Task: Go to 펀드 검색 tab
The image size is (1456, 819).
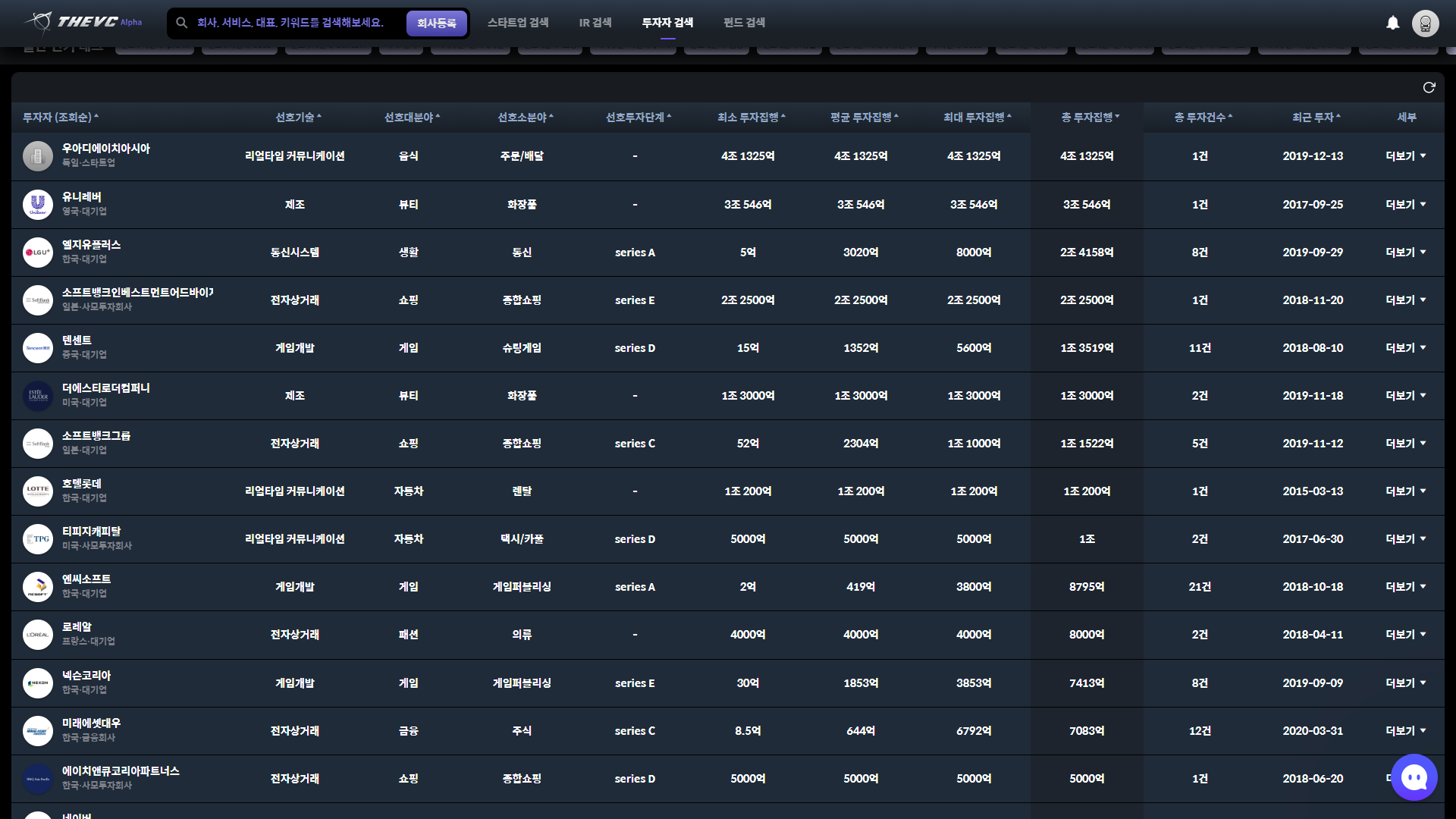Action: tap(744, 23)
